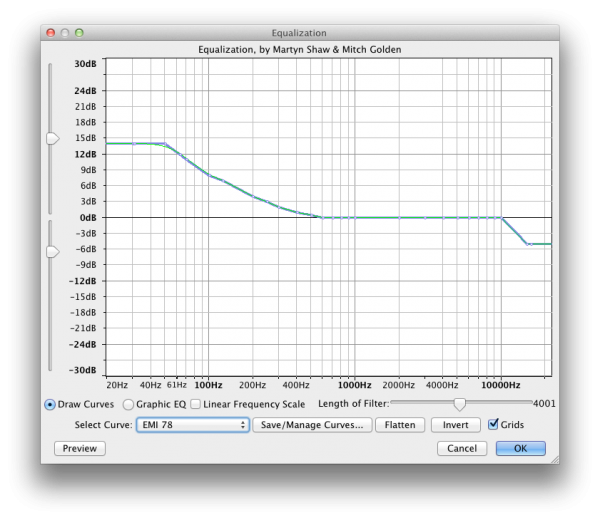Screen dimensions: 600x520
Task: Confirm the equalization with OK
Action: point(520,448)
